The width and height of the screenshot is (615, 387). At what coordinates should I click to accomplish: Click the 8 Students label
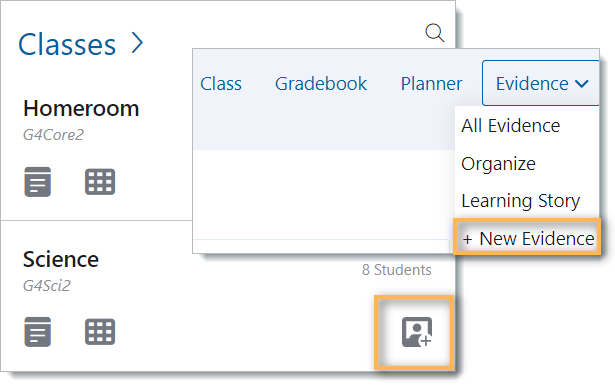(397, 270)
